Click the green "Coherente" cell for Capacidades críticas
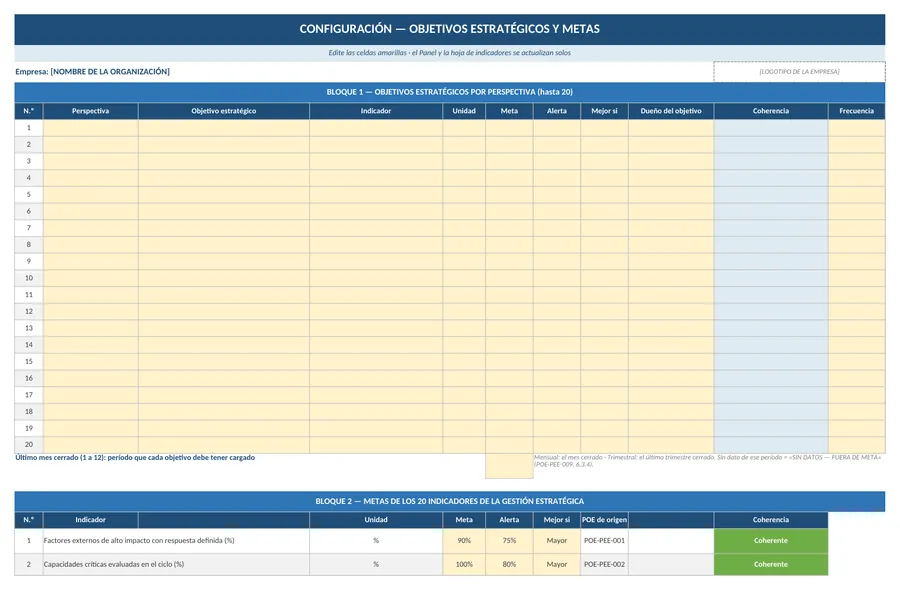The image size is (900, 590). 771,564
